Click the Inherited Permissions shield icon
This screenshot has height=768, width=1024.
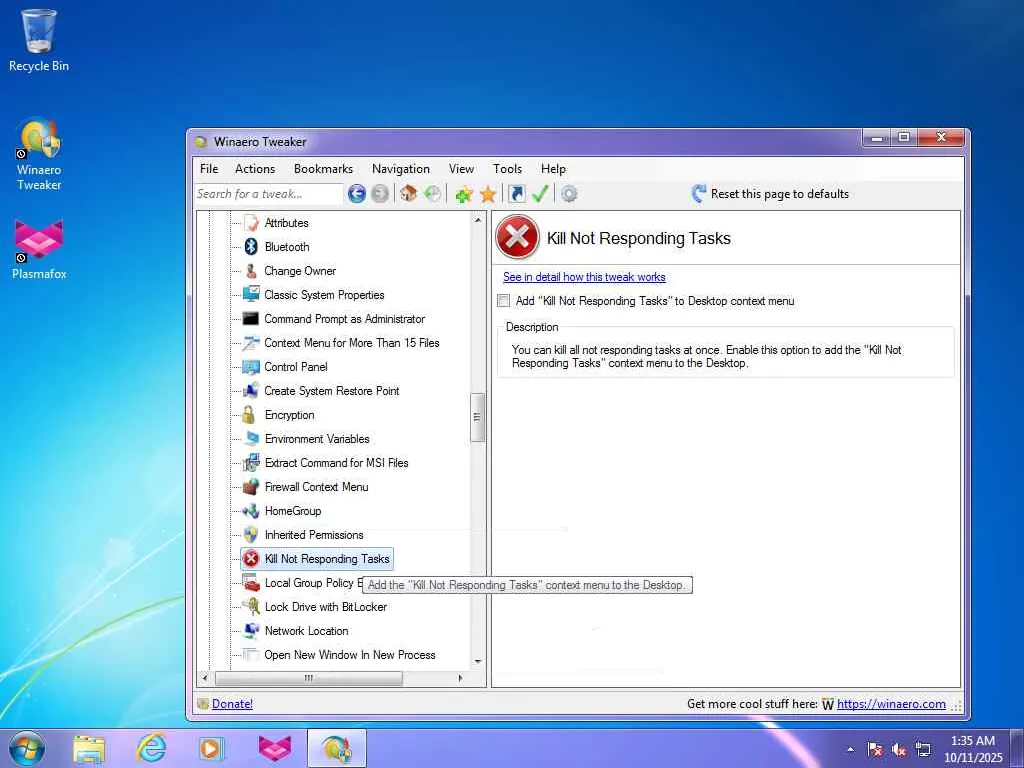pos(251,535)
